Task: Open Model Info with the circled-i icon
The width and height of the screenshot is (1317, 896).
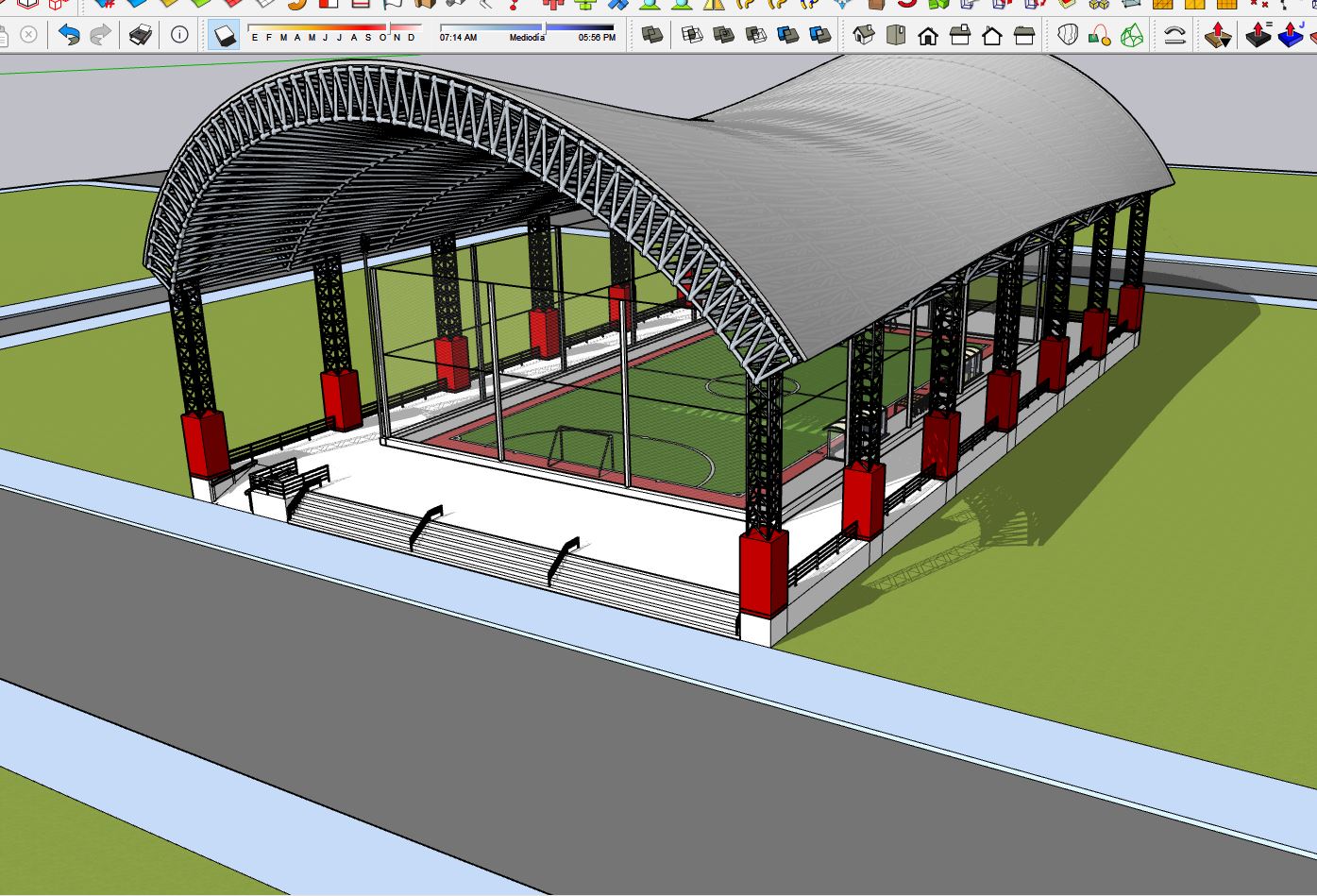Action: (179, 36)
